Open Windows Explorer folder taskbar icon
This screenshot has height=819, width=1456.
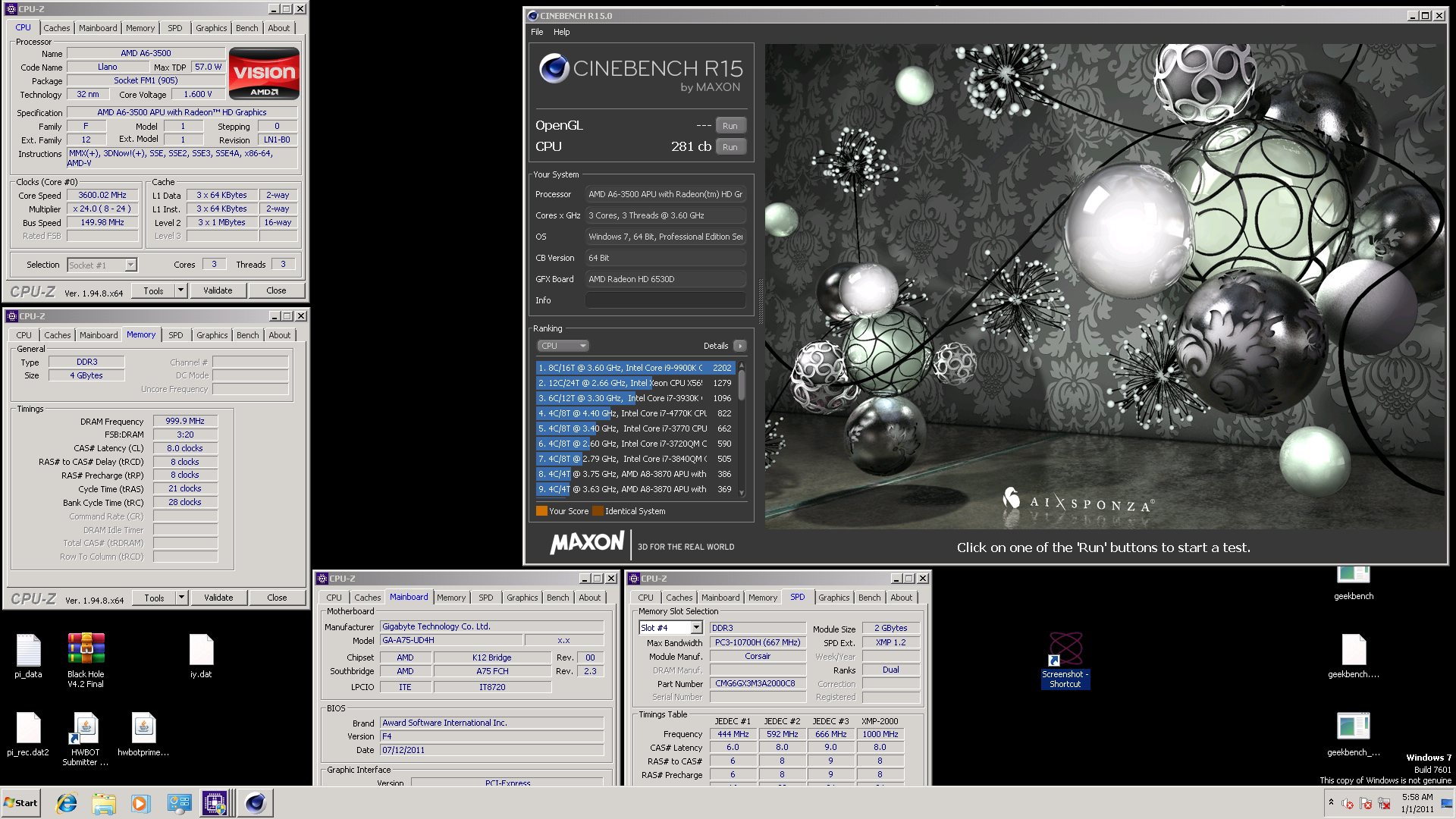pos(104,803)
